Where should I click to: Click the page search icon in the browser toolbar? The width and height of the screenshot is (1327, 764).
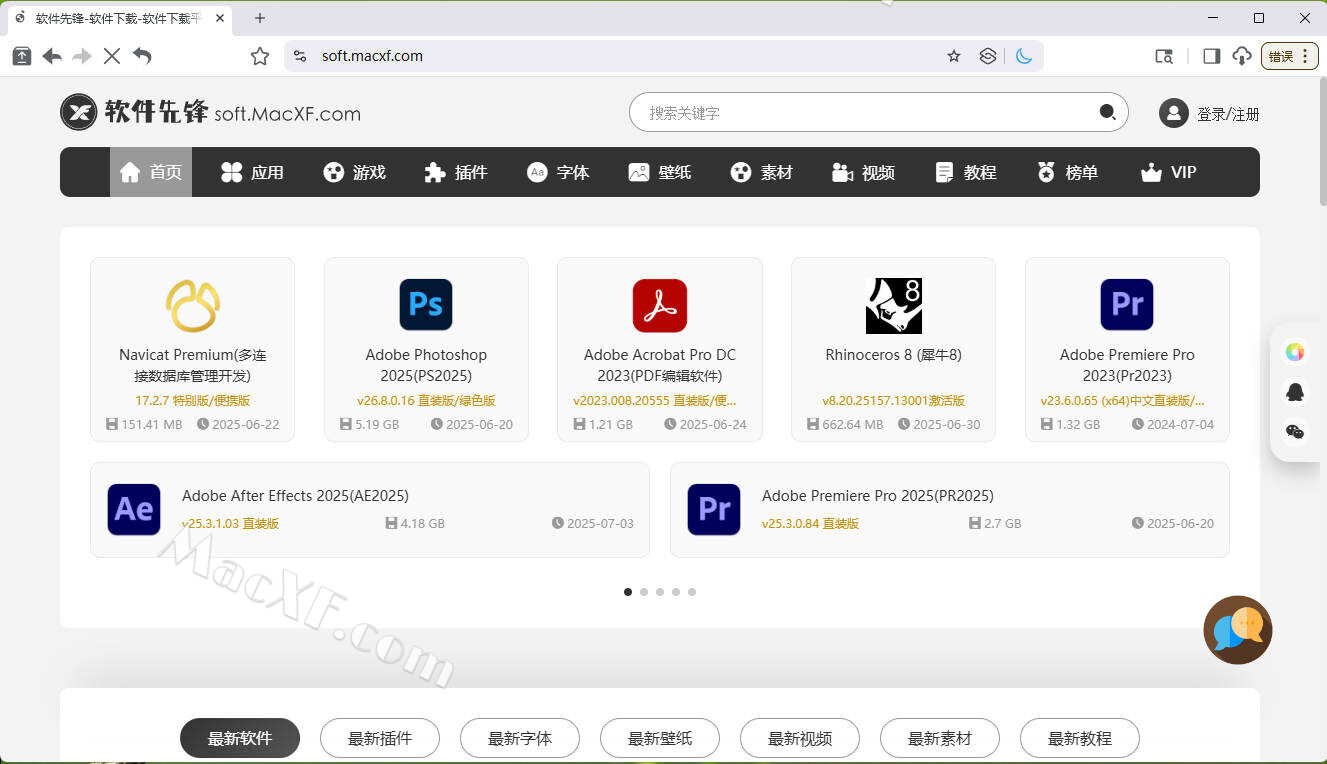click(1164, 56)
